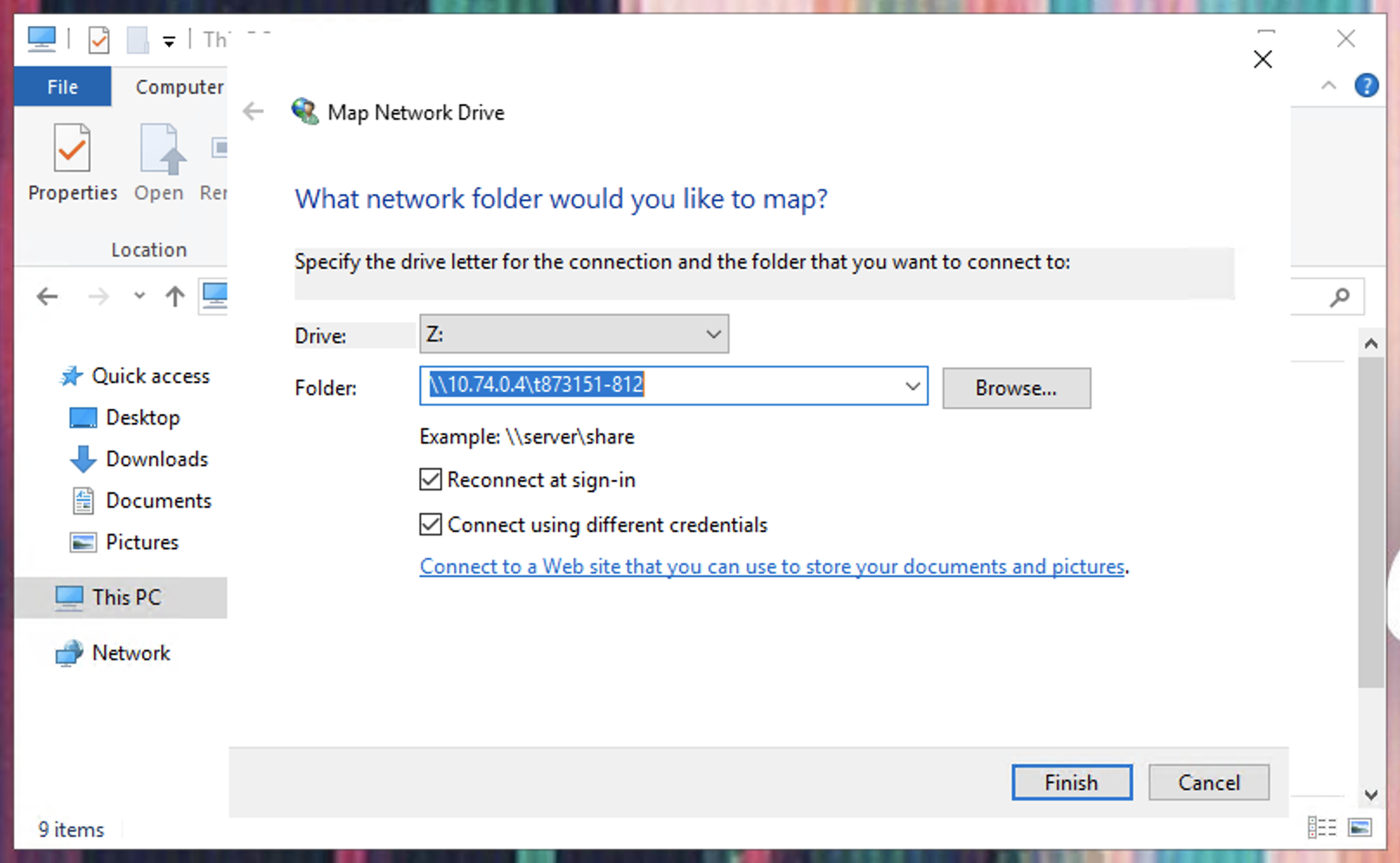
Task: Click the This PC icon in title bar
Action: point(41,39)
